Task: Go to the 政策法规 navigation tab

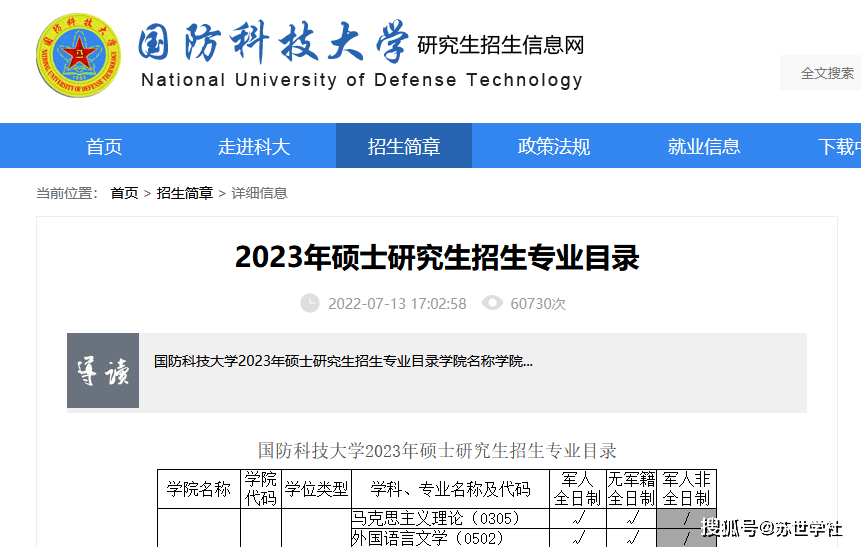Action: coord(554,146)
